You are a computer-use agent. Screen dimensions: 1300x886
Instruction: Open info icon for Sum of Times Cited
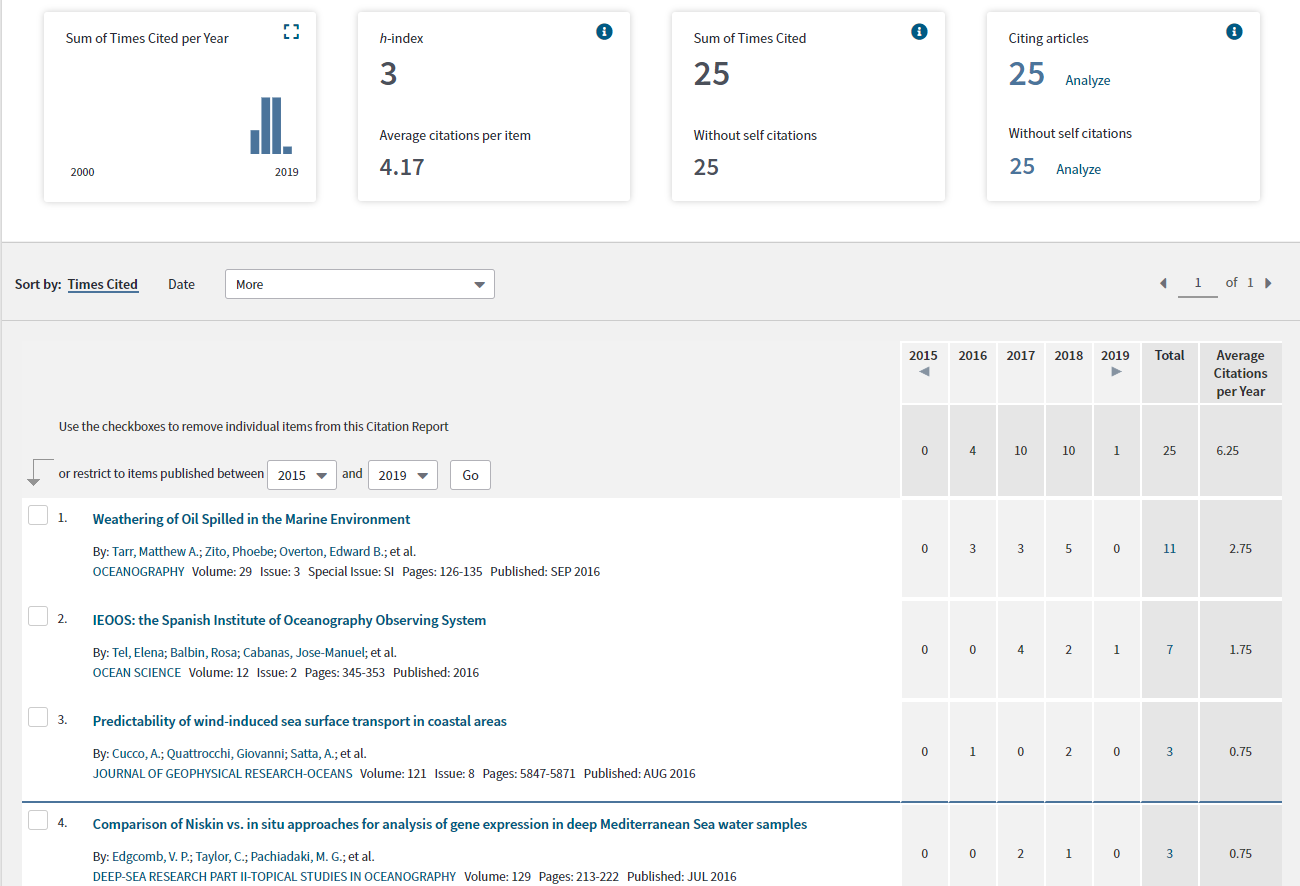919,32
